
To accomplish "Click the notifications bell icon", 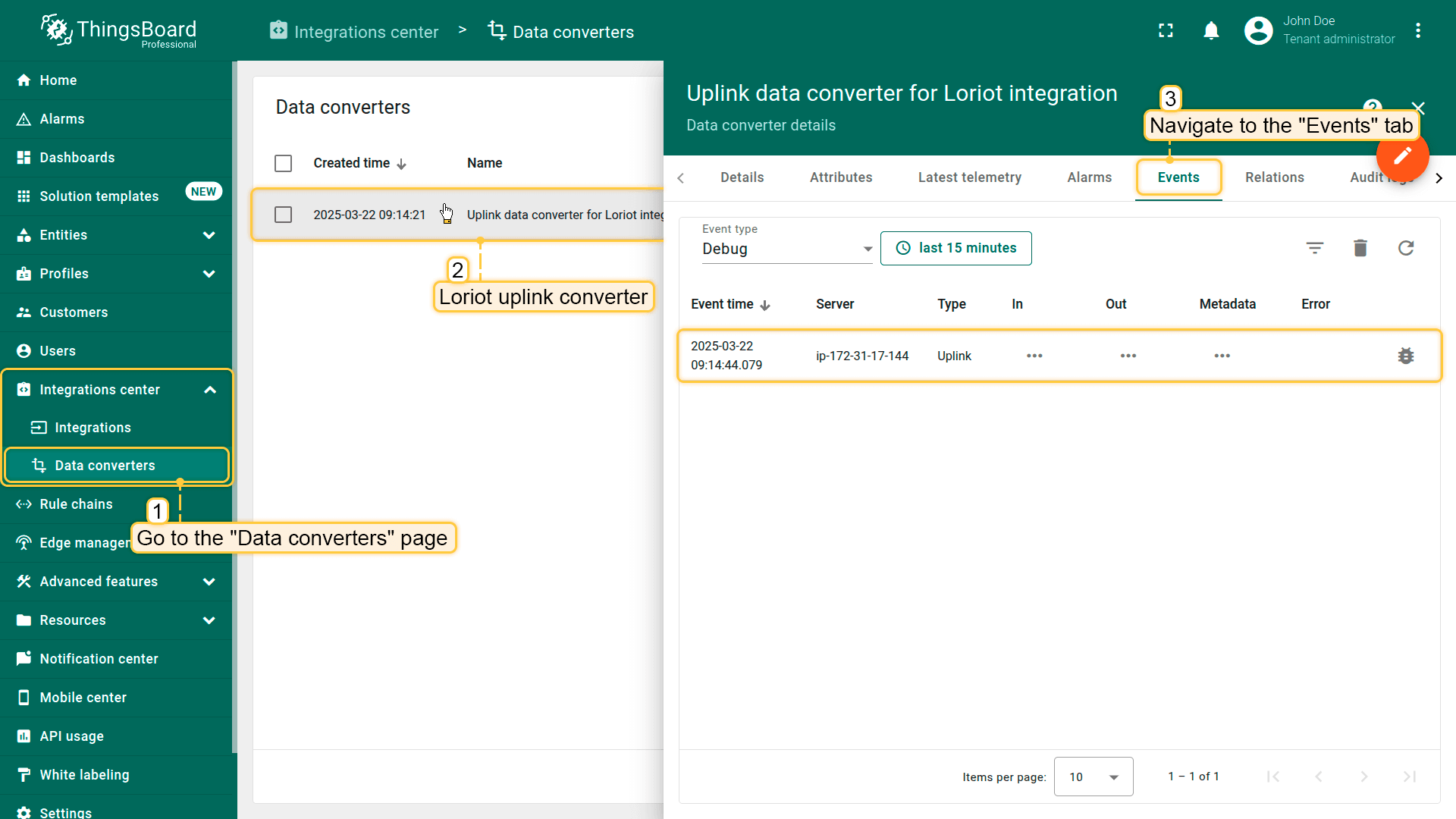I will 1211,30.
